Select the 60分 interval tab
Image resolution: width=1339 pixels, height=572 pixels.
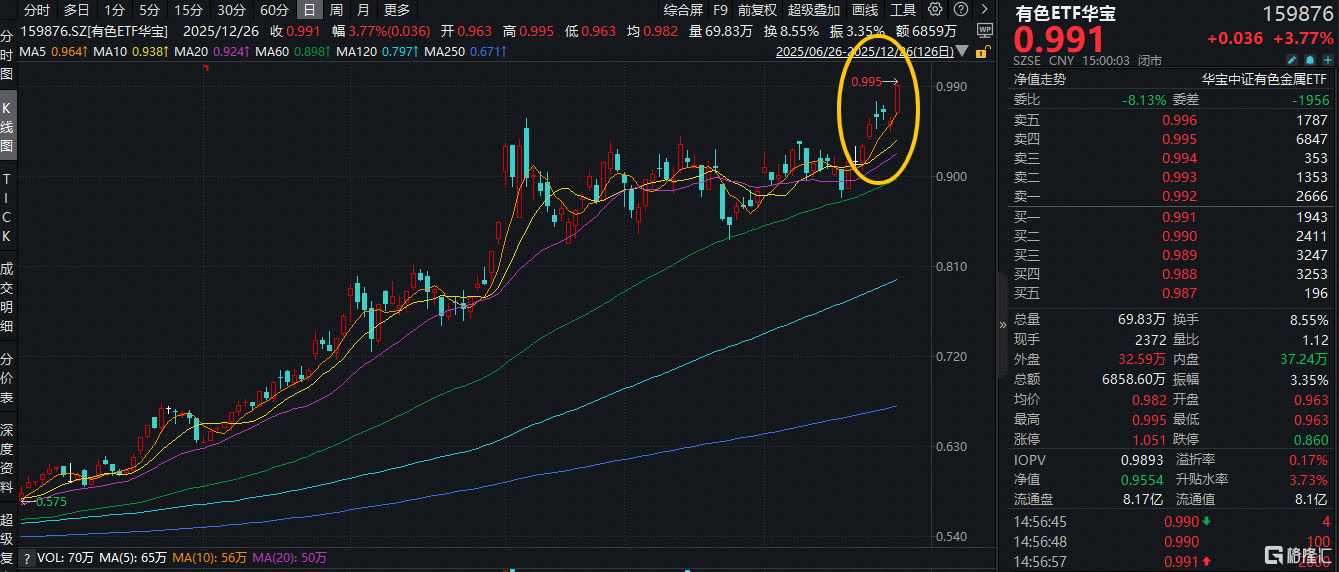(274, 10)
